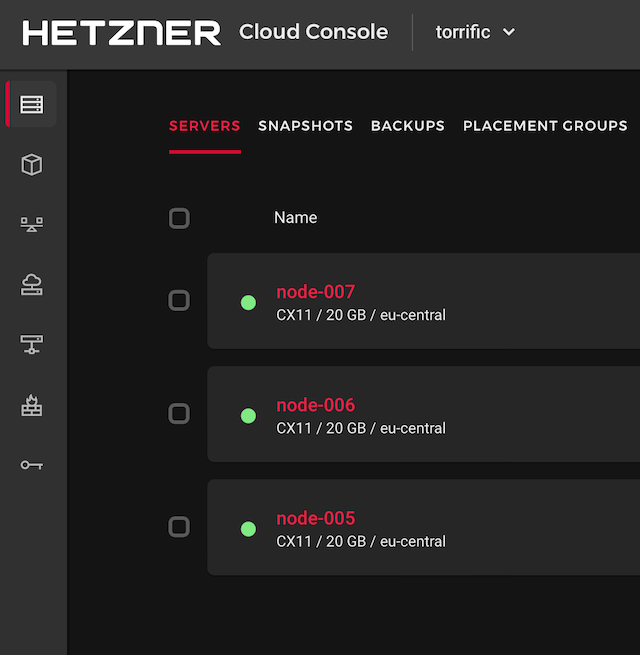Open the node-007 server link
This screenshot has height=655, width=640.
[315, 292]
